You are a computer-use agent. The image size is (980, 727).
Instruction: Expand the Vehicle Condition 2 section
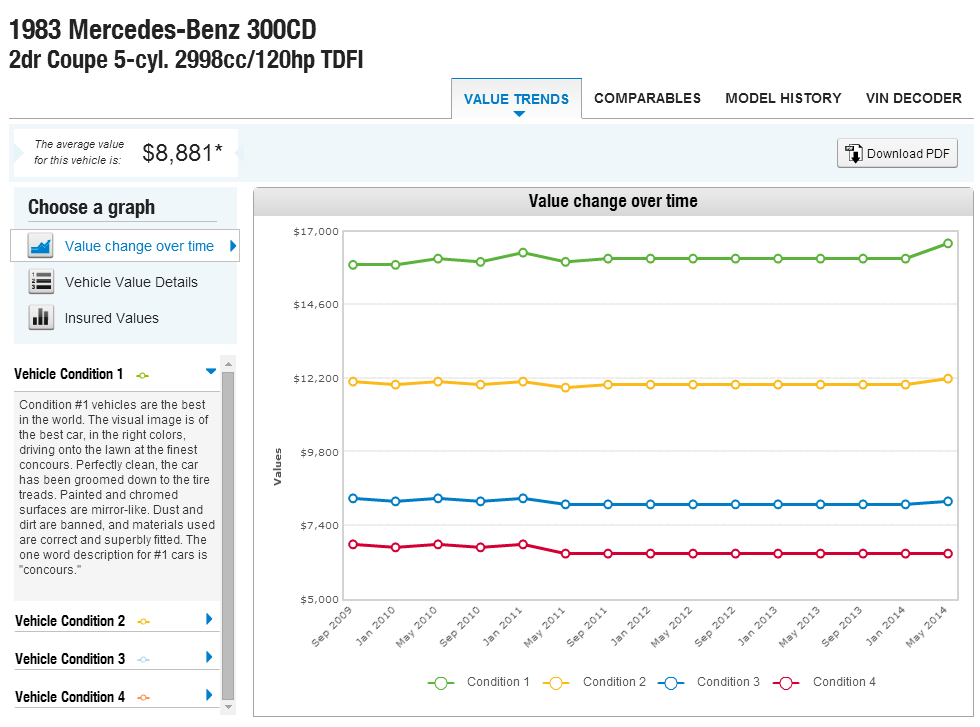click(209, 619)
